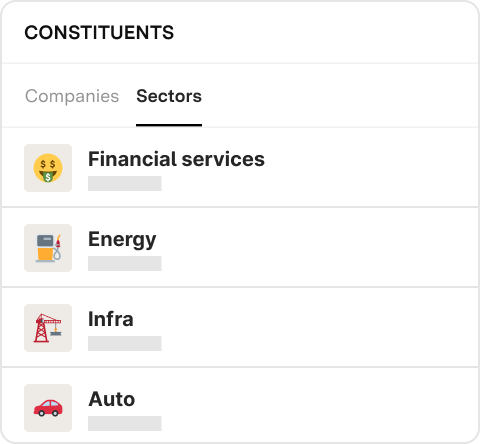This screenshot has height=444, width=480.
Task: Click the grey placeholder bar under Financial services
Action: pyautogui.click(x=125, y=183)
